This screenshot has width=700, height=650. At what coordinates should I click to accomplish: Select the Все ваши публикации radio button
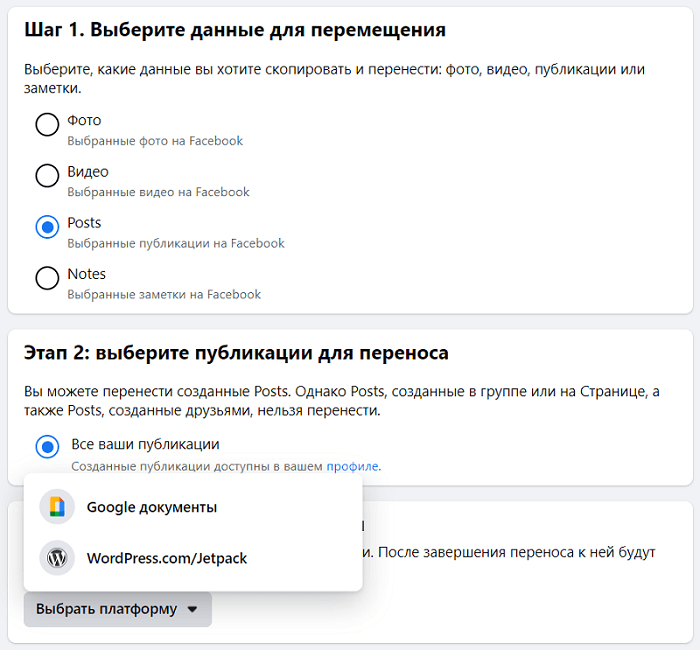47,446
